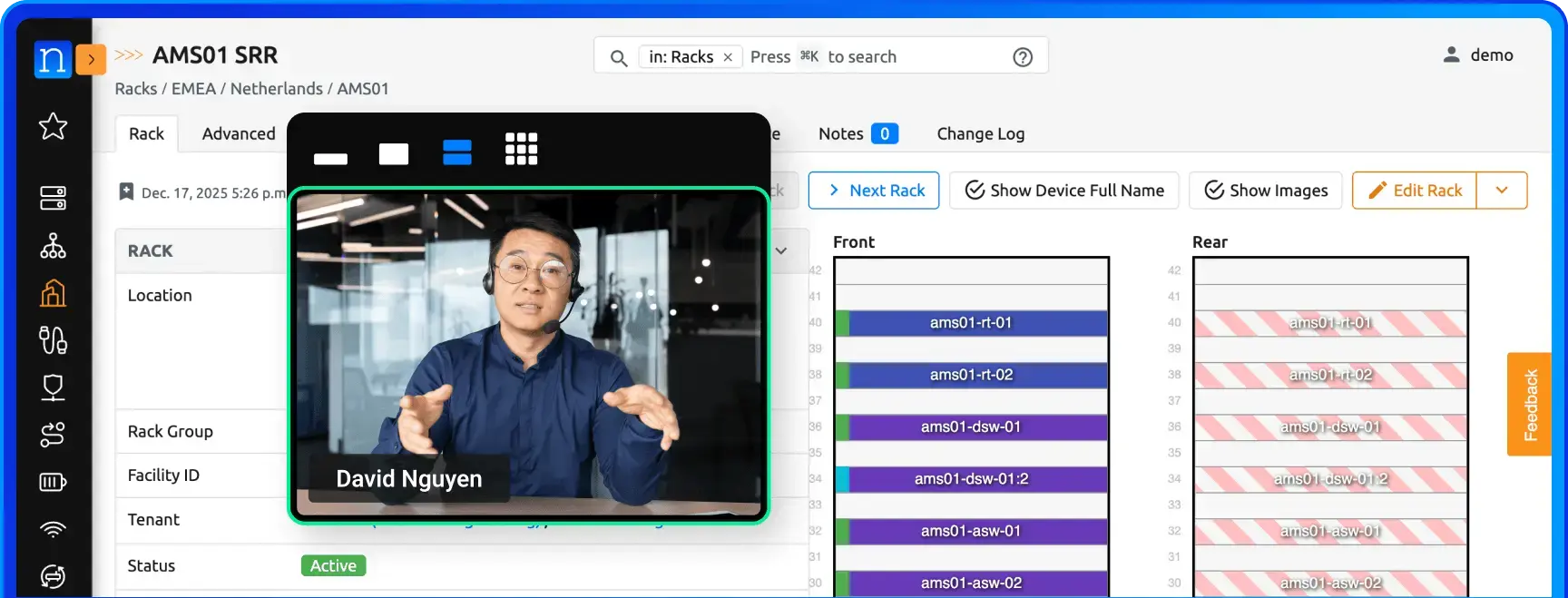Viewport: 1568px width, 598px height.
Task: Open the wireless wifi icon in sidebar
Action: [53, 529]
